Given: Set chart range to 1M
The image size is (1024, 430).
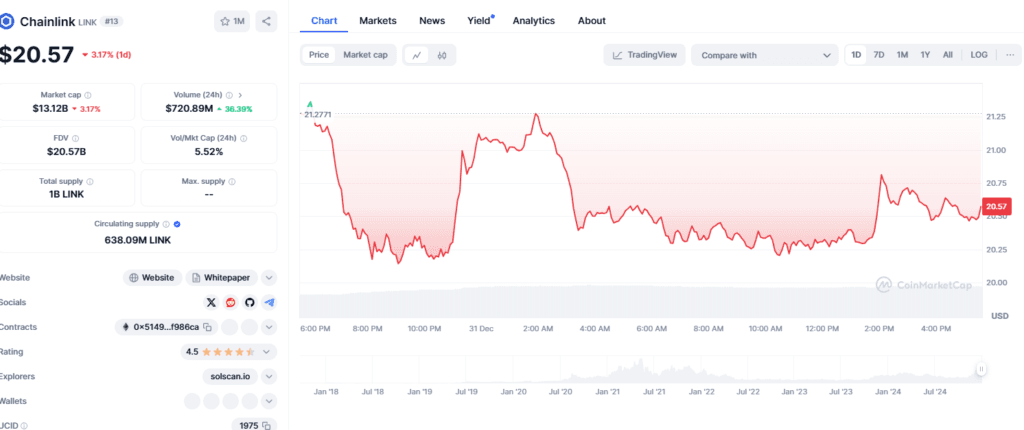Looking at the screenshot, I should point(902,55).
